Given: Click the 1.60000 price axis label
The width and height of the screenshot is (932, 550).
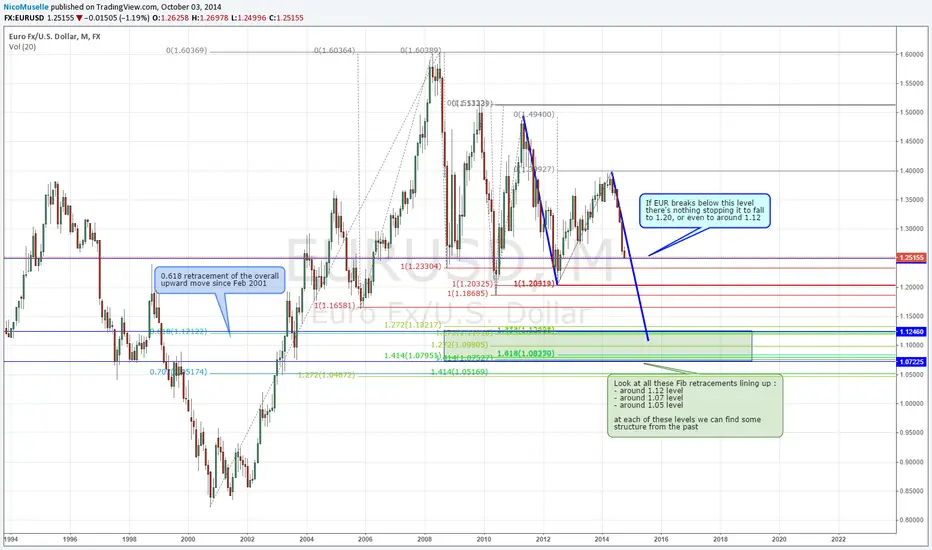Looking at the screenshot, I should point(912,54).
